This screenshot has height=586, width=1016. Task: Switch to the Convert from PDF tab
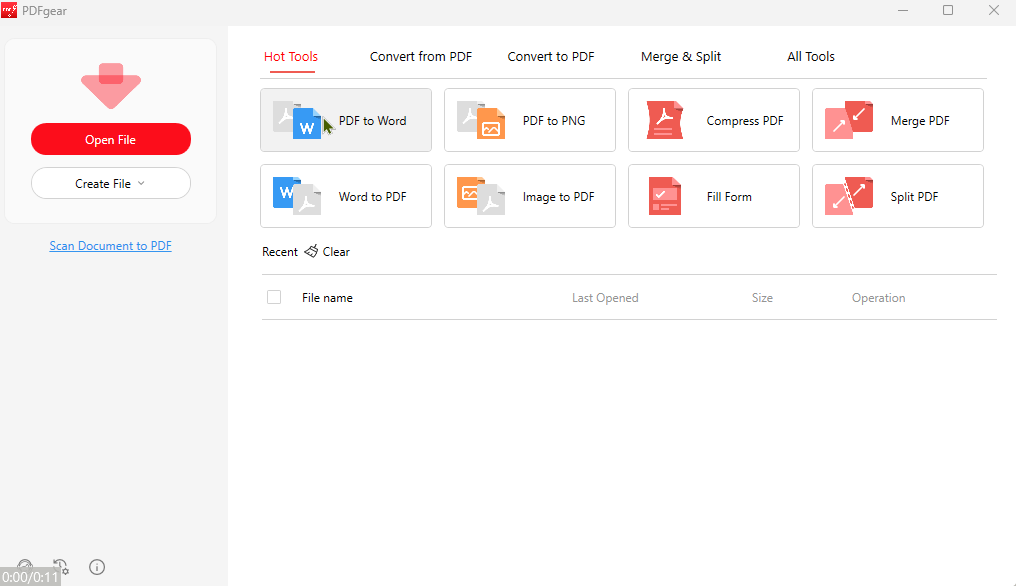tap(420, 56)
